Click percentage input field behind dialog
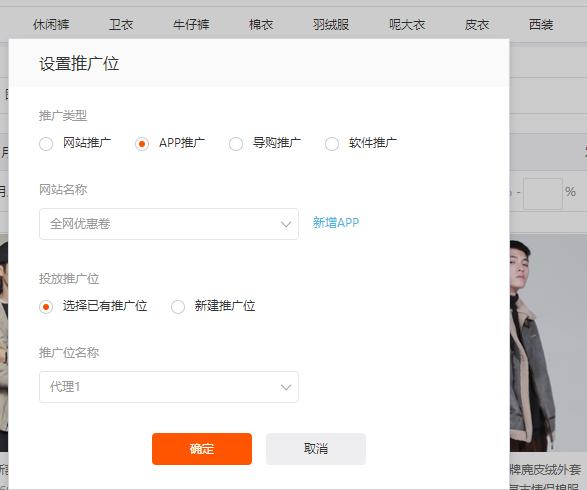This screenshot has height=490, width=587. tap(543, 194)
